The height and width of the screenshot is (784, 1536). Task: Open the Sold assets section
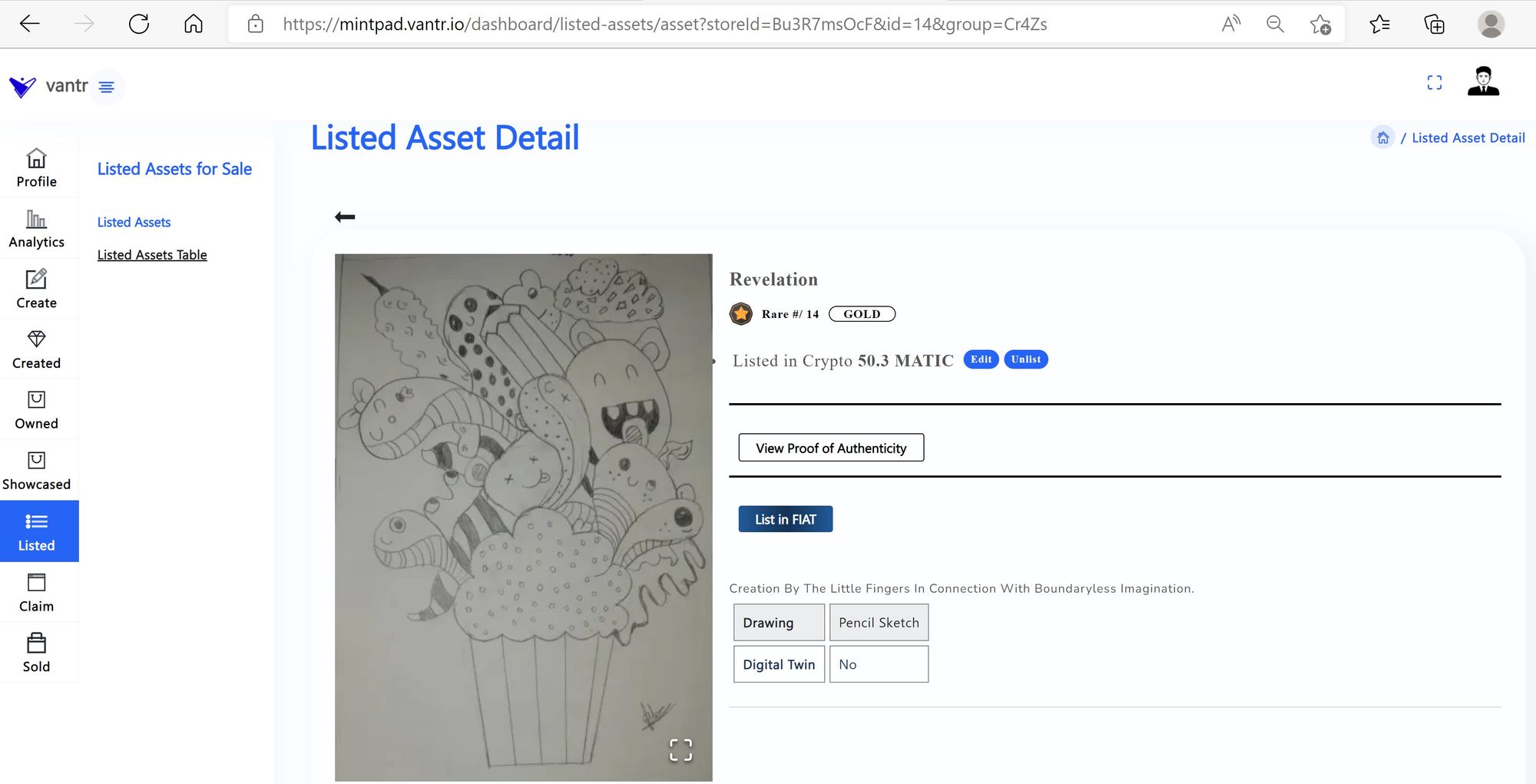pos(37,653)
